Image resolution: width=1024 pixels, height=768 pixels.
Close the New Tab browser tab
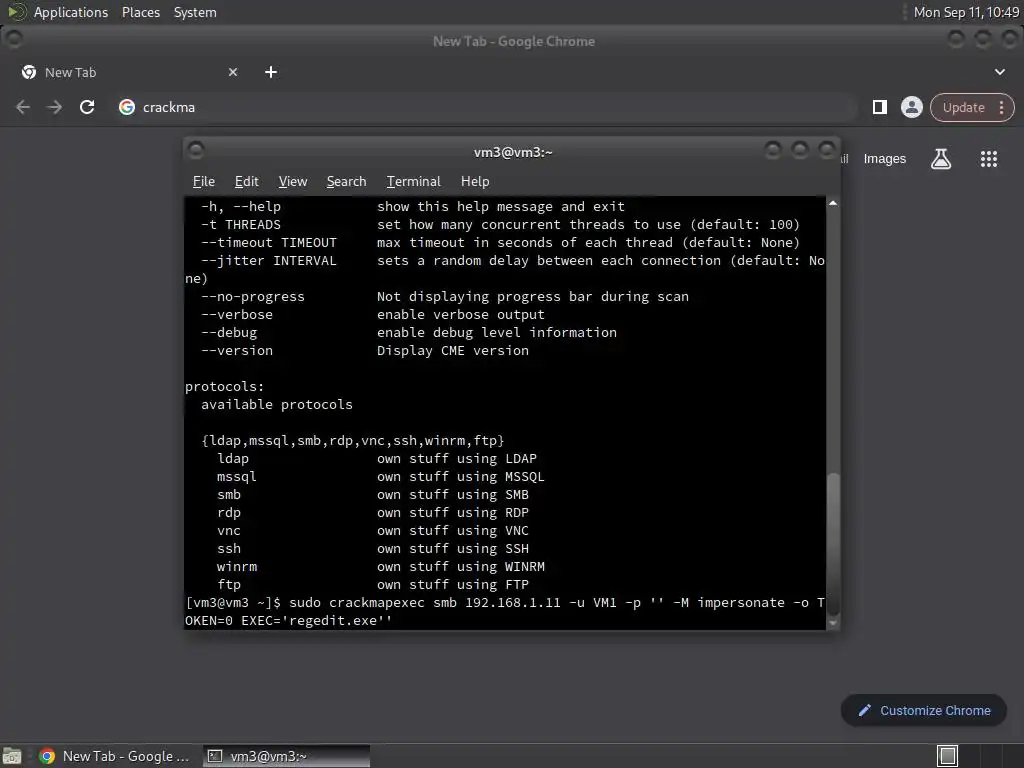coord(233,72)
